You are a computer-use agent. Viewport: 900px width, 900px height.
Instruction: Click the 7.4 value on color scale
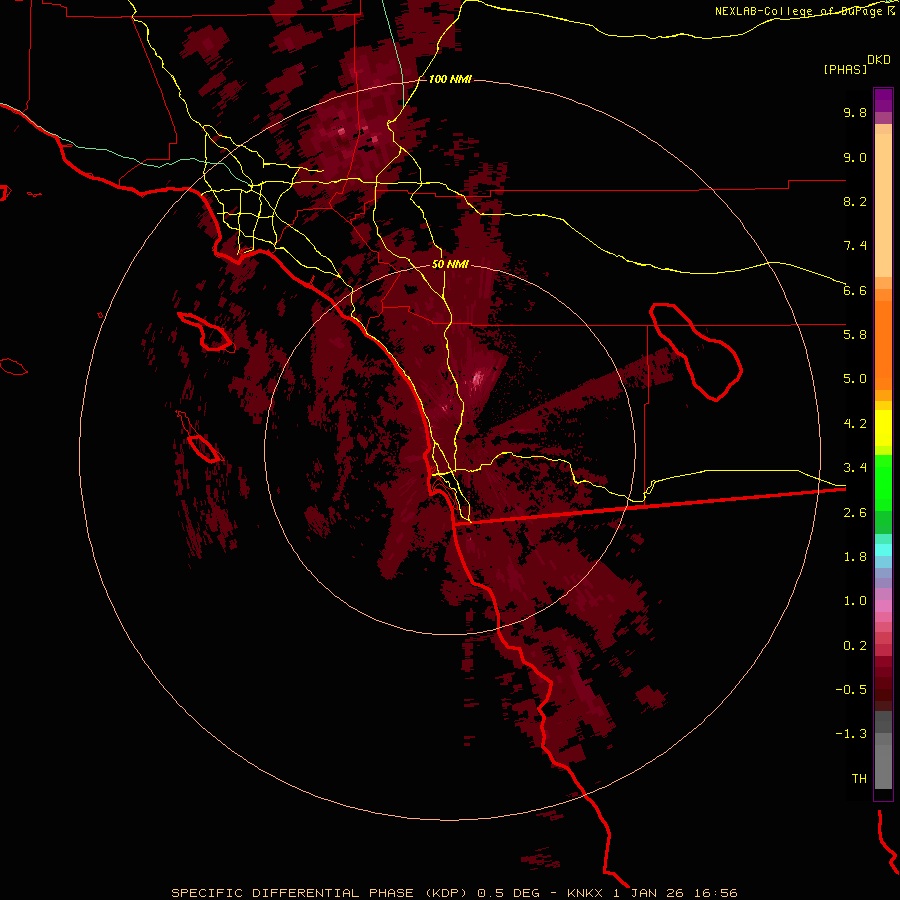click(855, 246)
